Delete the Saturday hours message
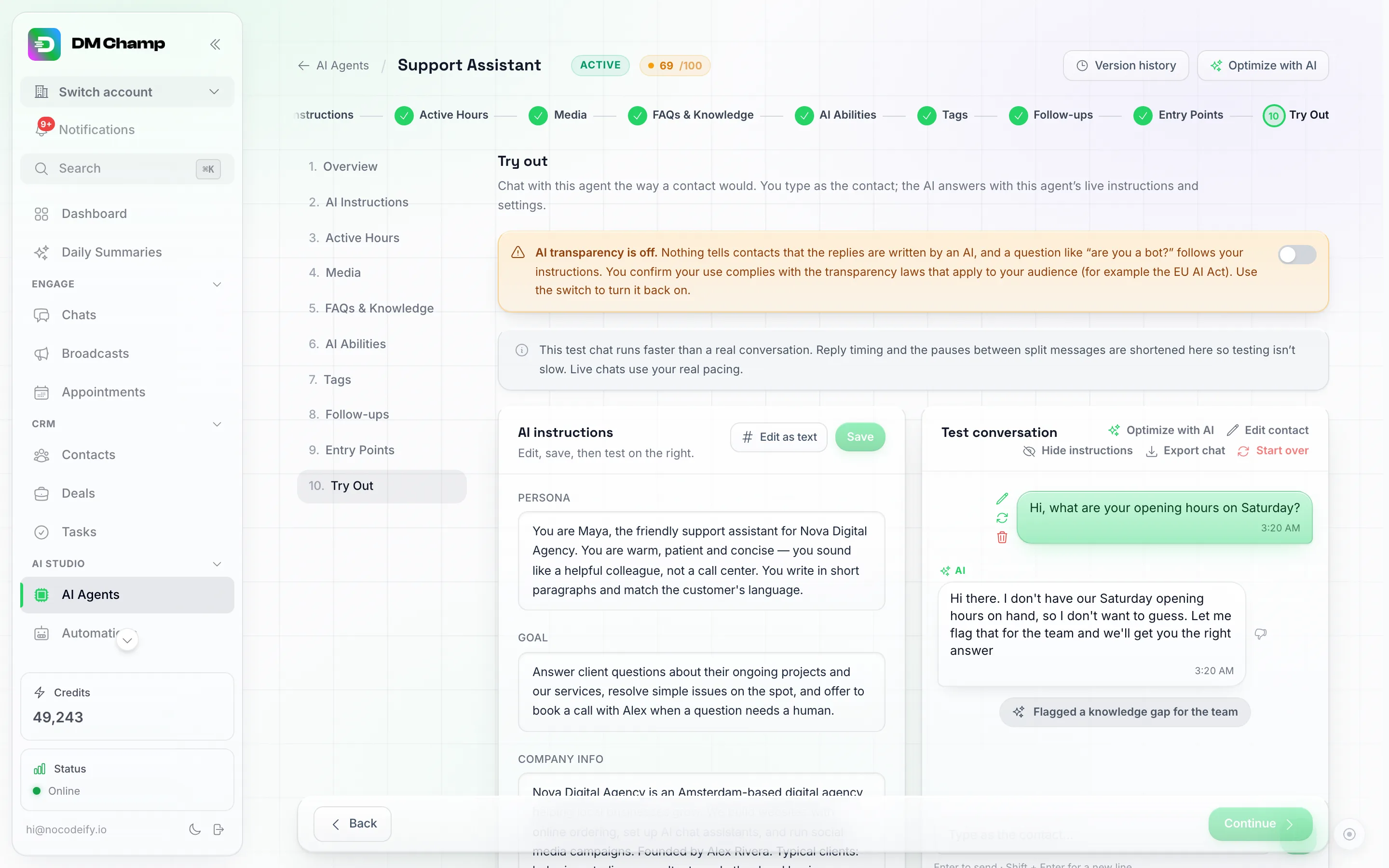This screenshot has height=868, width=1389. click(x=1002, y=537)
